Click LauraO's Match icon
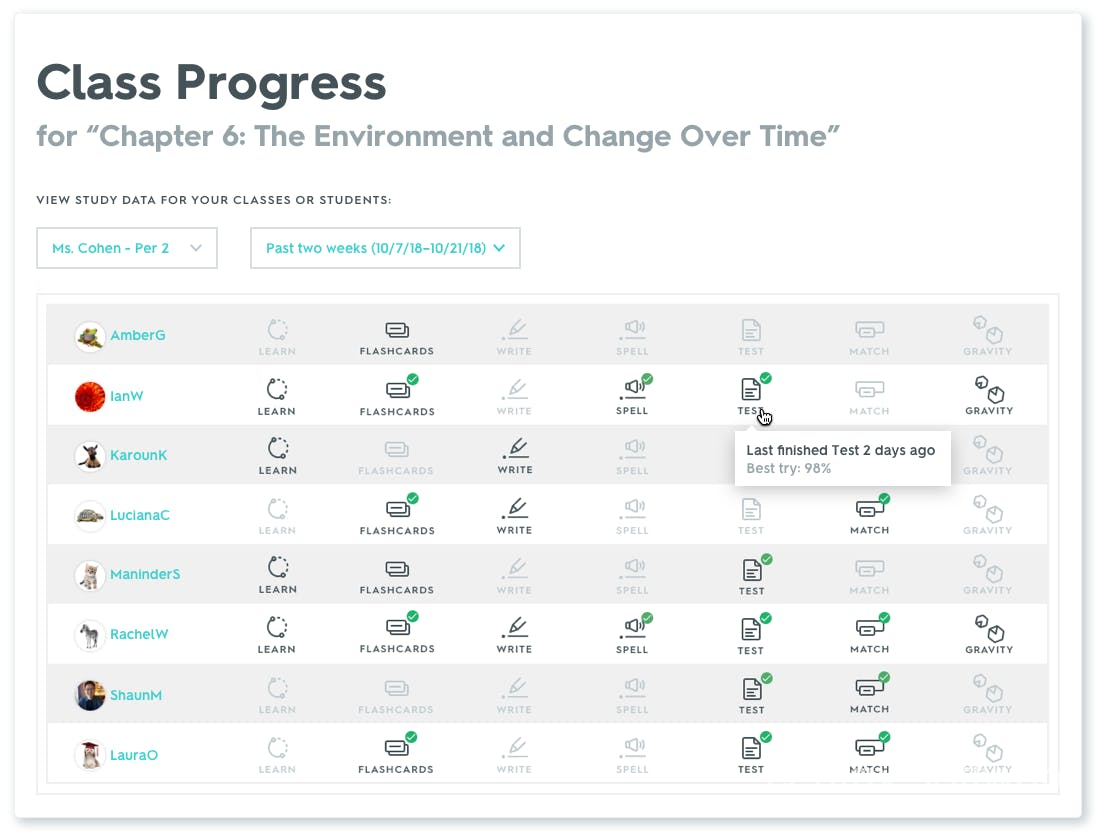Viewport: 1104px width, 840px height. 869,748
